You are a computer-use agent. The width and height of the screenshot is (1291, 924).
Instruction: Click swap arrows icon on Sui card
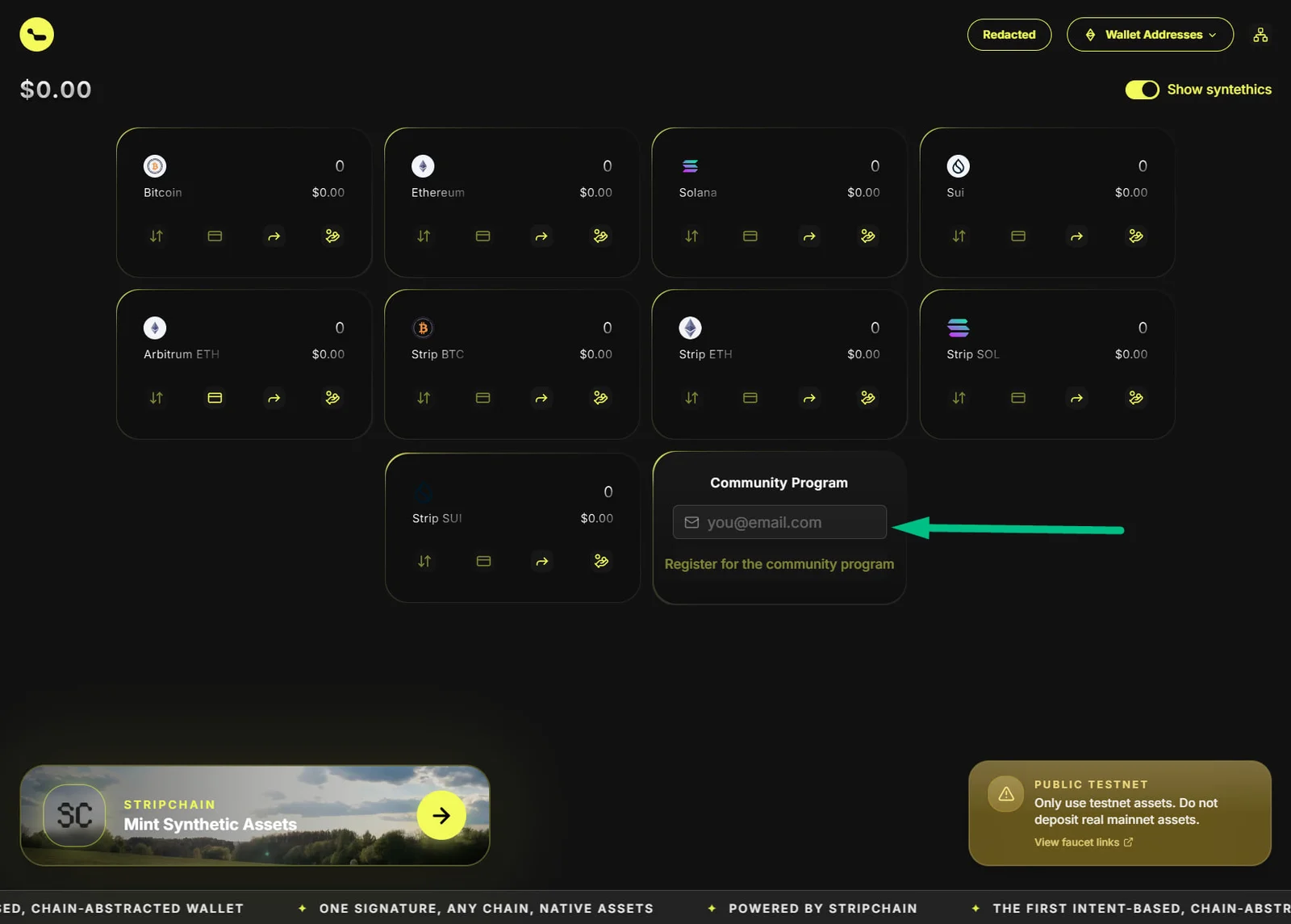click(959, 236)
